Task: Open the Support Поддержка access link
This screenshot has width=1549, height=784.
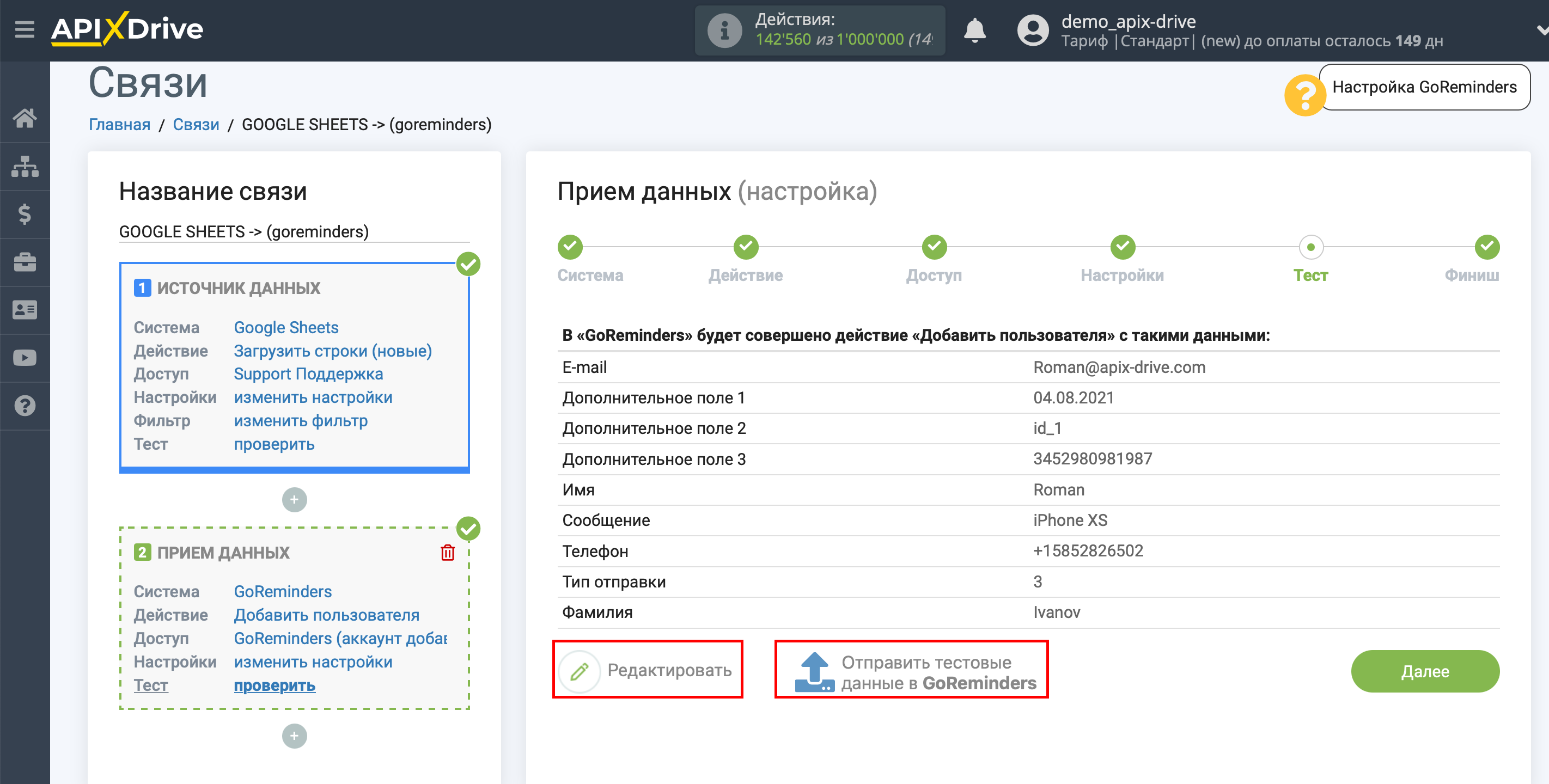Action: (308, 374)
